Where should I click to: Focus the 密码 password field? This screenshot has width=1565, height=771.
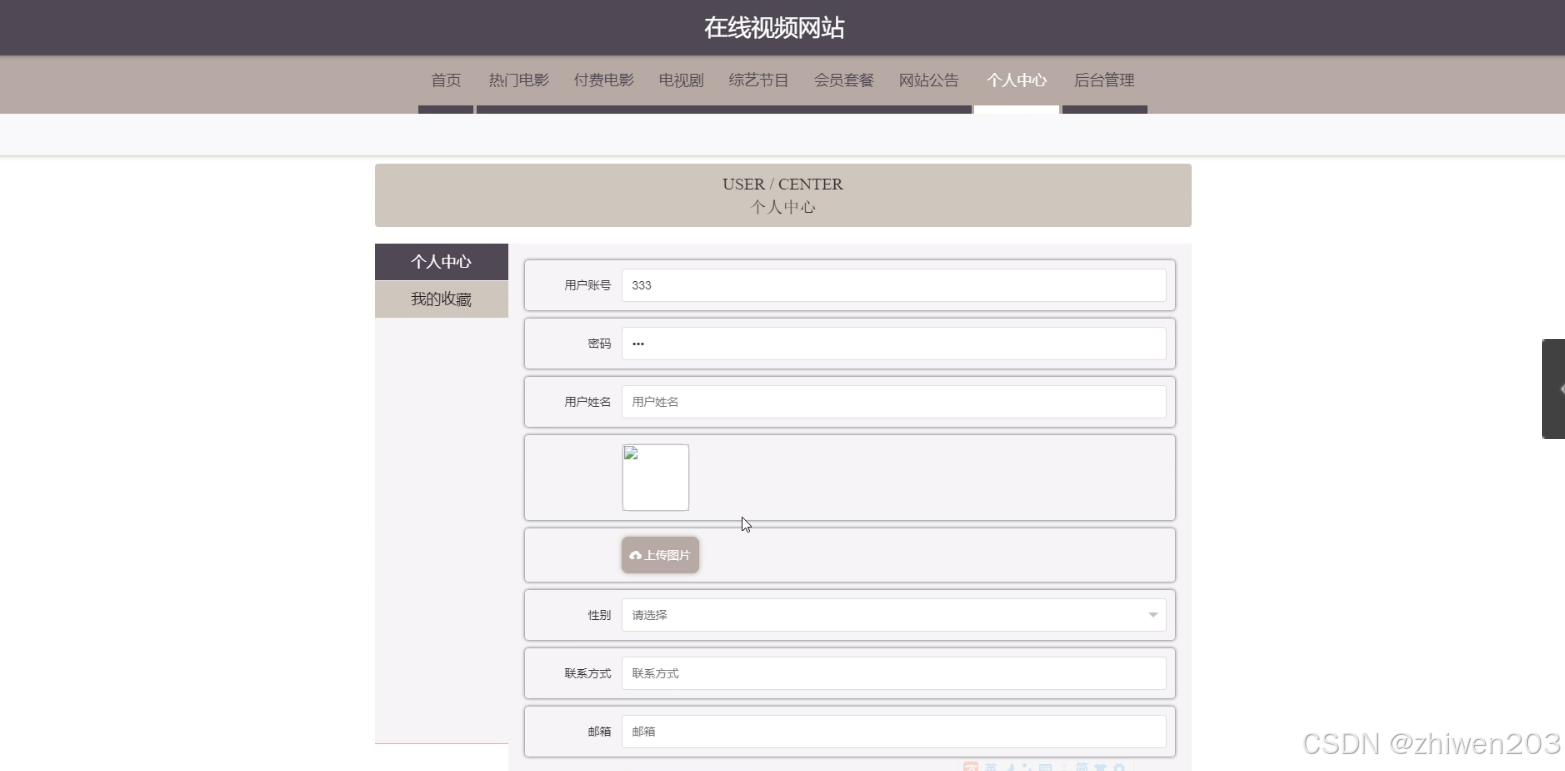tap(894, 343)
